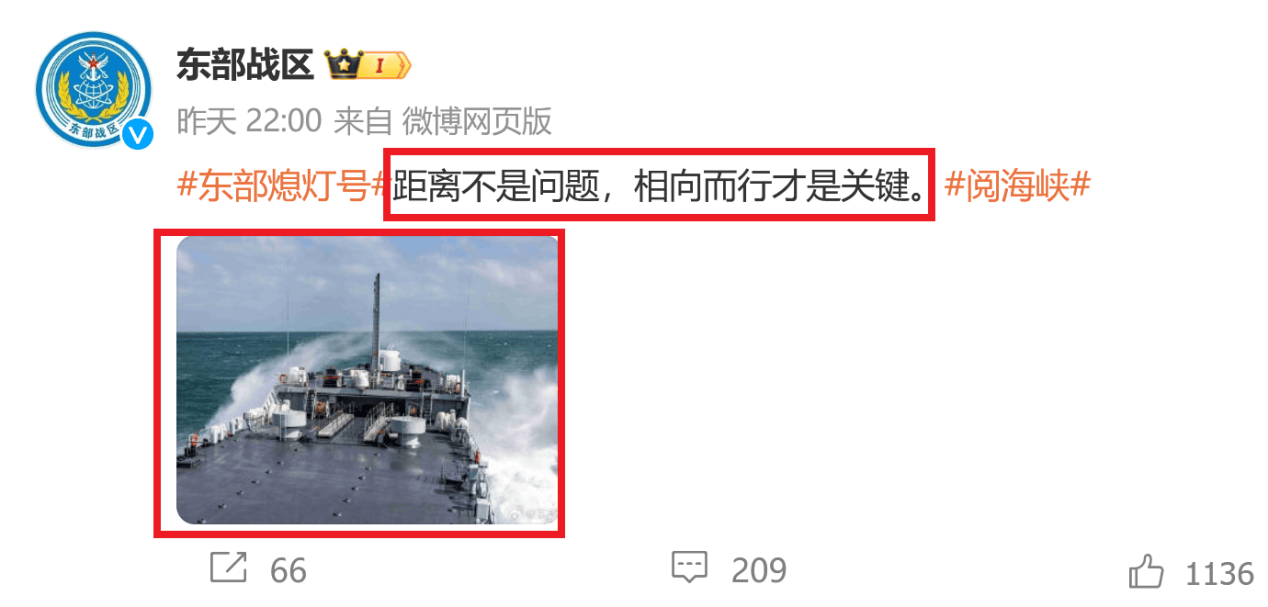The height and width of the screenshot is (607, 1268).
Task: Click the like count 1136
Action: tap(1219, 573)
